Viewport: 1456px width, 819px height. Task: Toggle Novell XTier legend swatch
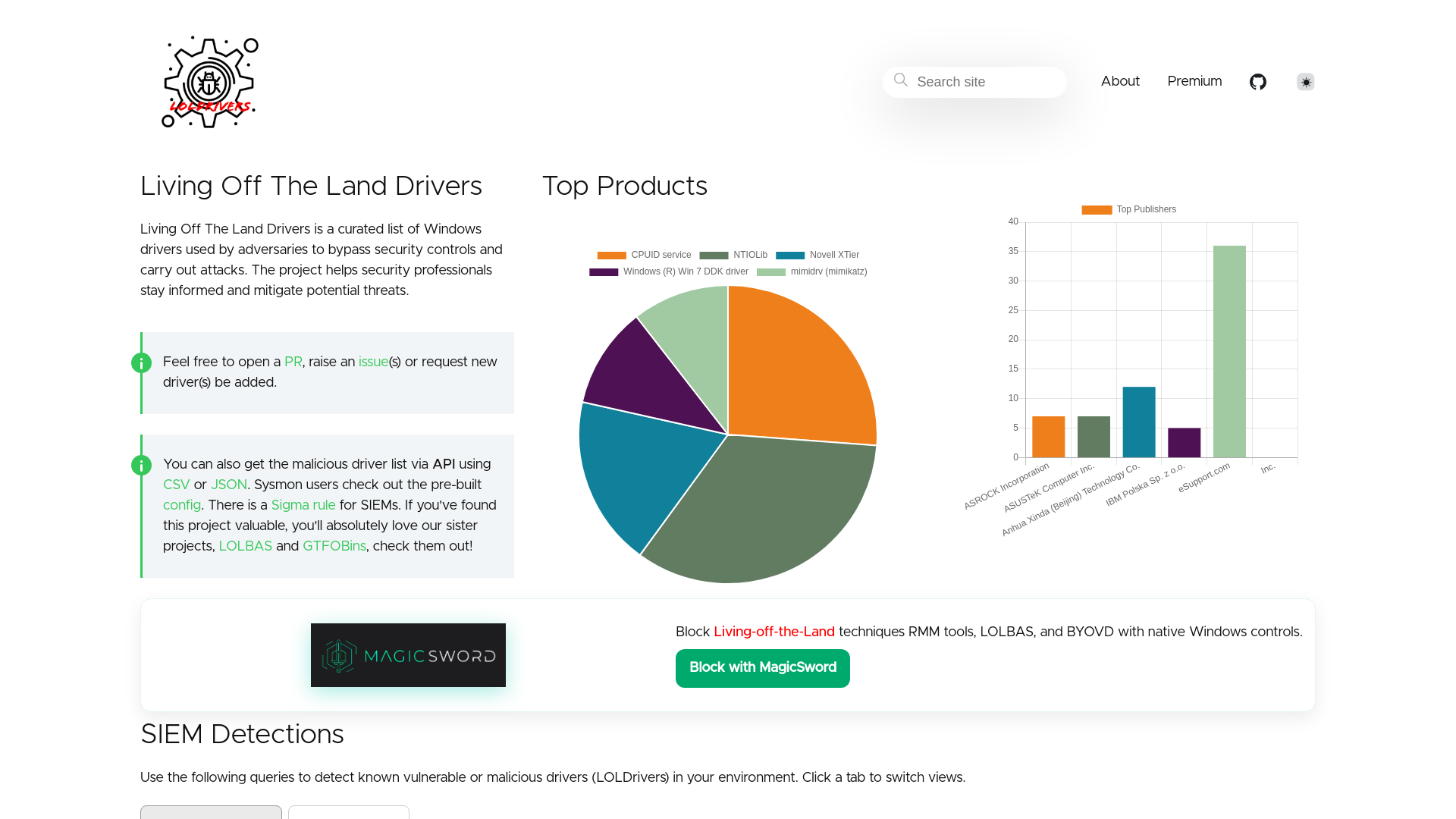tap(790, 256)
